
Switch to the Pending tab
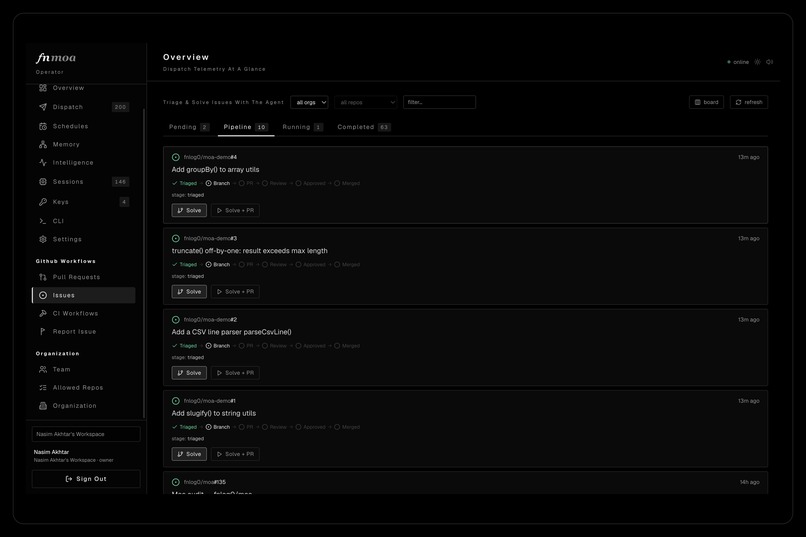click(189, 127)
